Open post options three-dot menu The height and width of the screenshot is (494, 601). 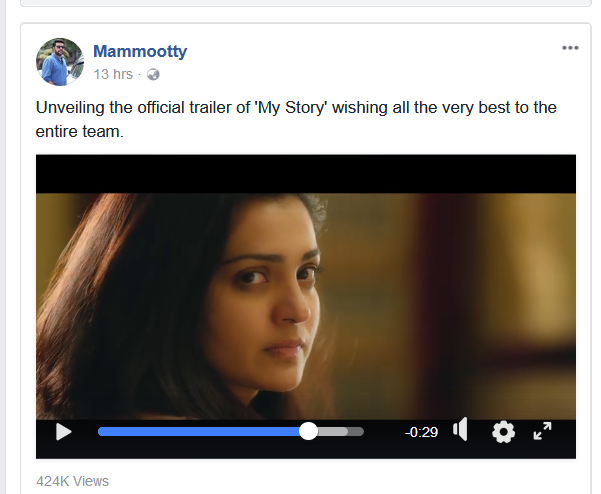[x=570, y=48]
